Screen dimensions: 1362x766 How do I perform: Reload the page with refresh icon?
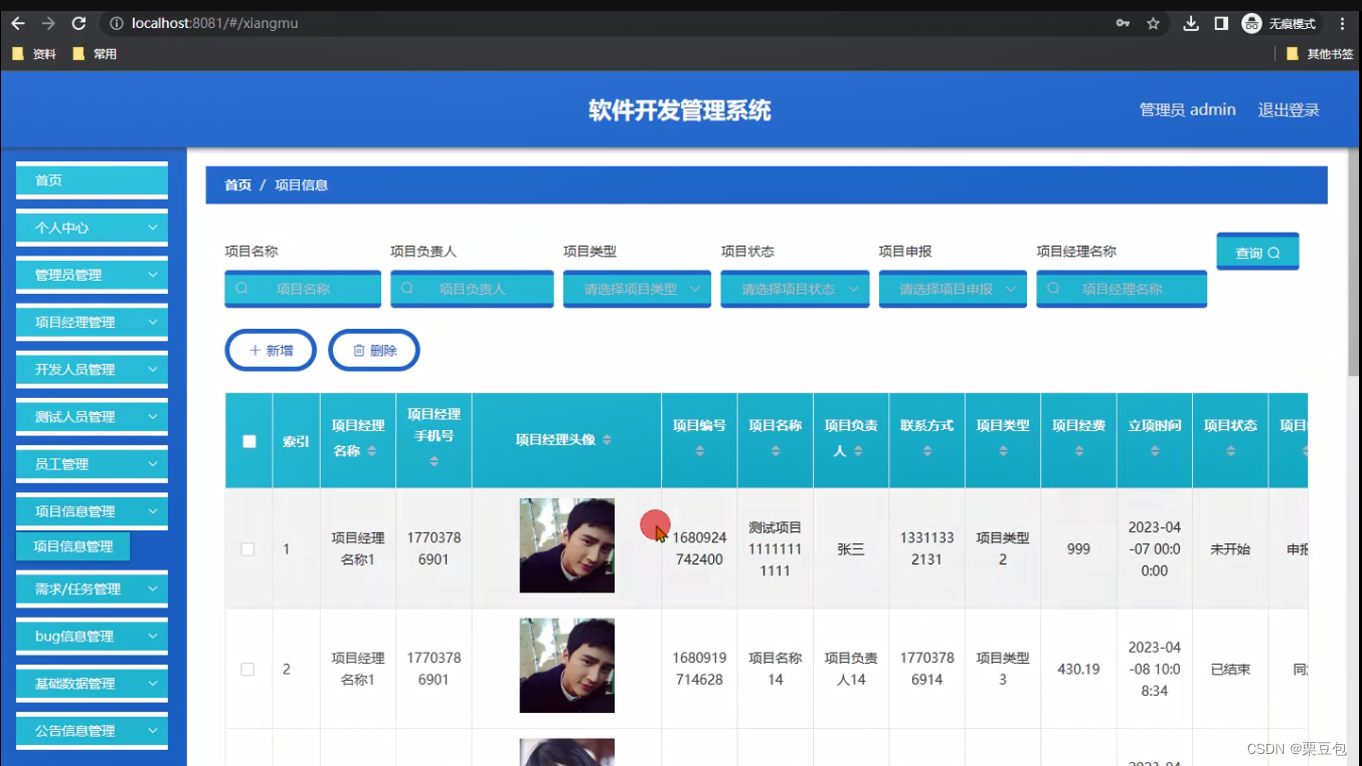pos(79,23)
